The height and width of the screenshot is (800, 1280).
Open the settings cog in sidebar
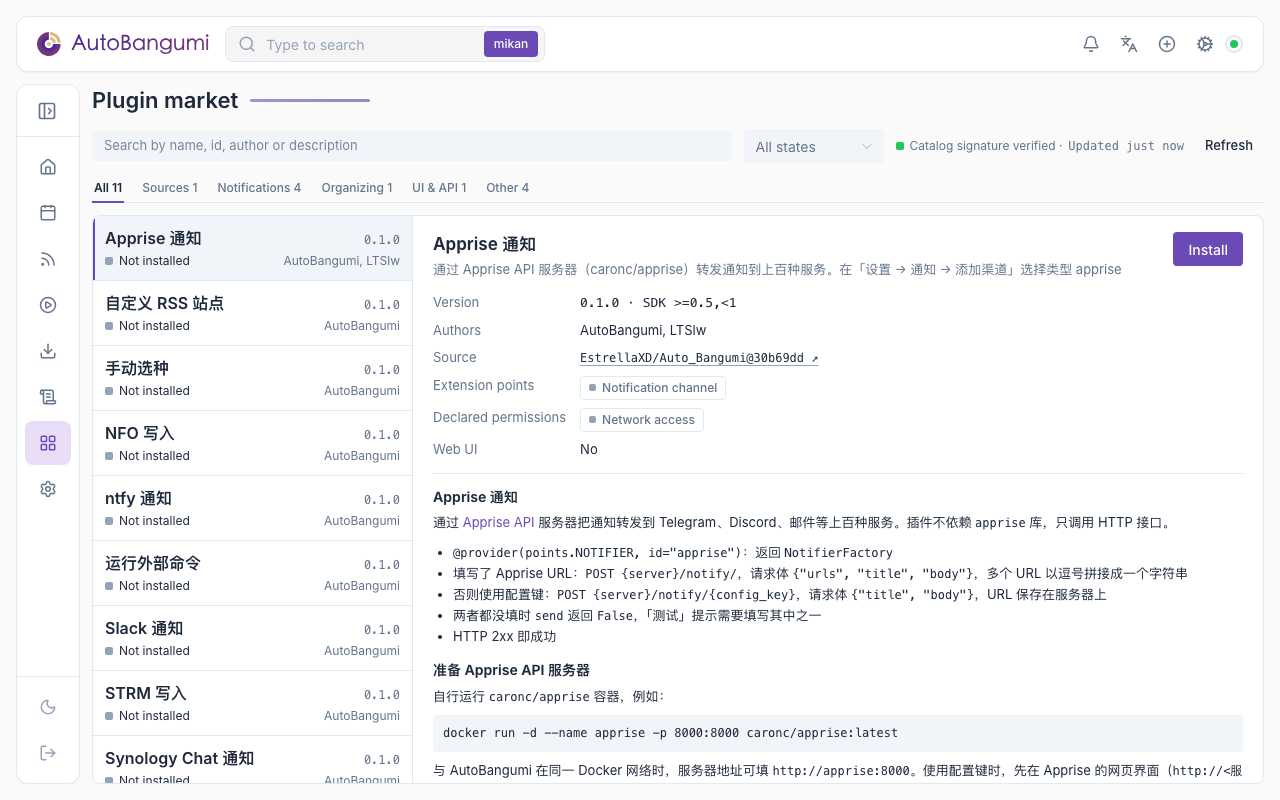48,489
